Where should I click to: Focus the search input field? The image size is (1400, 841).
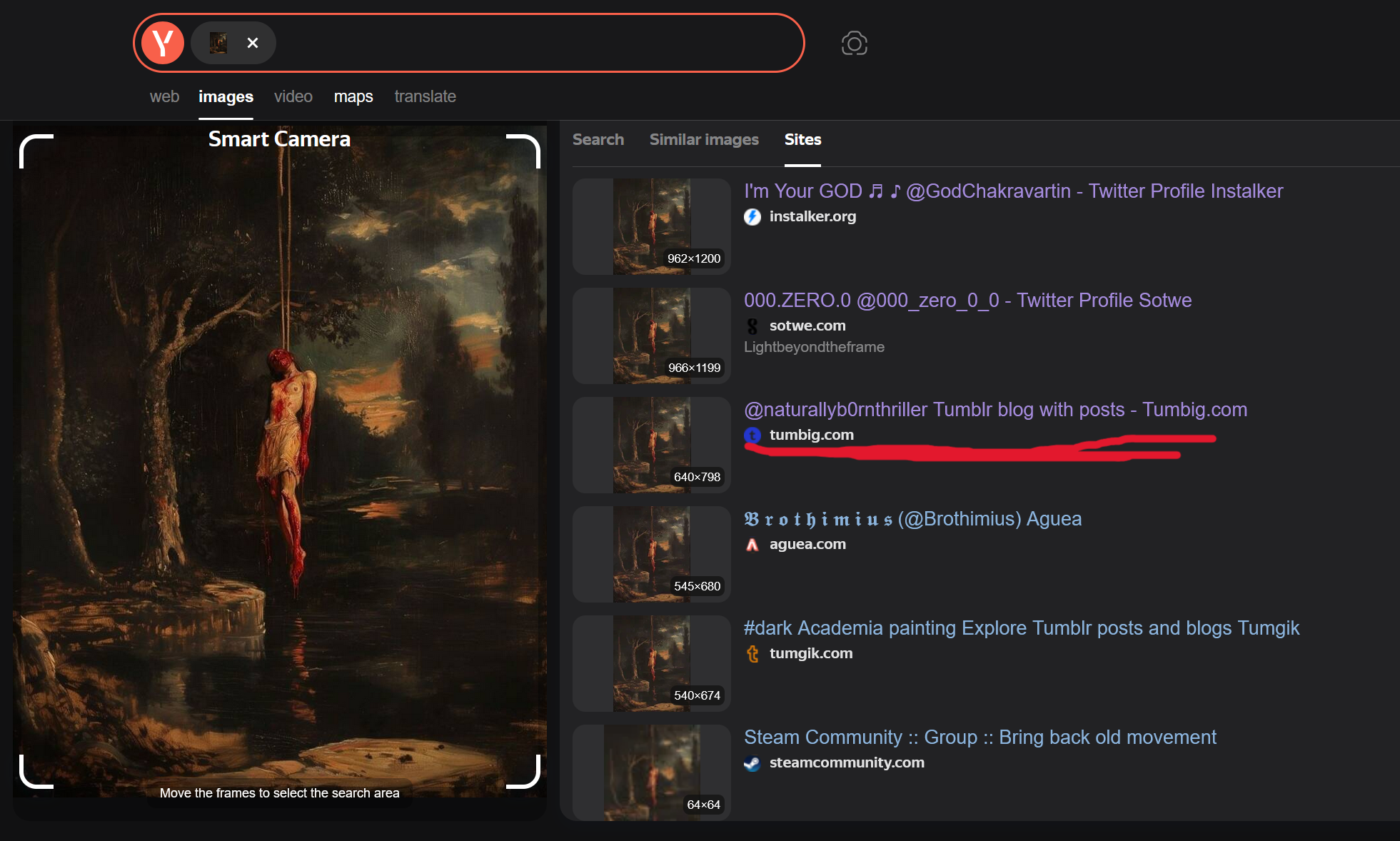pyautogui.click(x=535, y=43)
